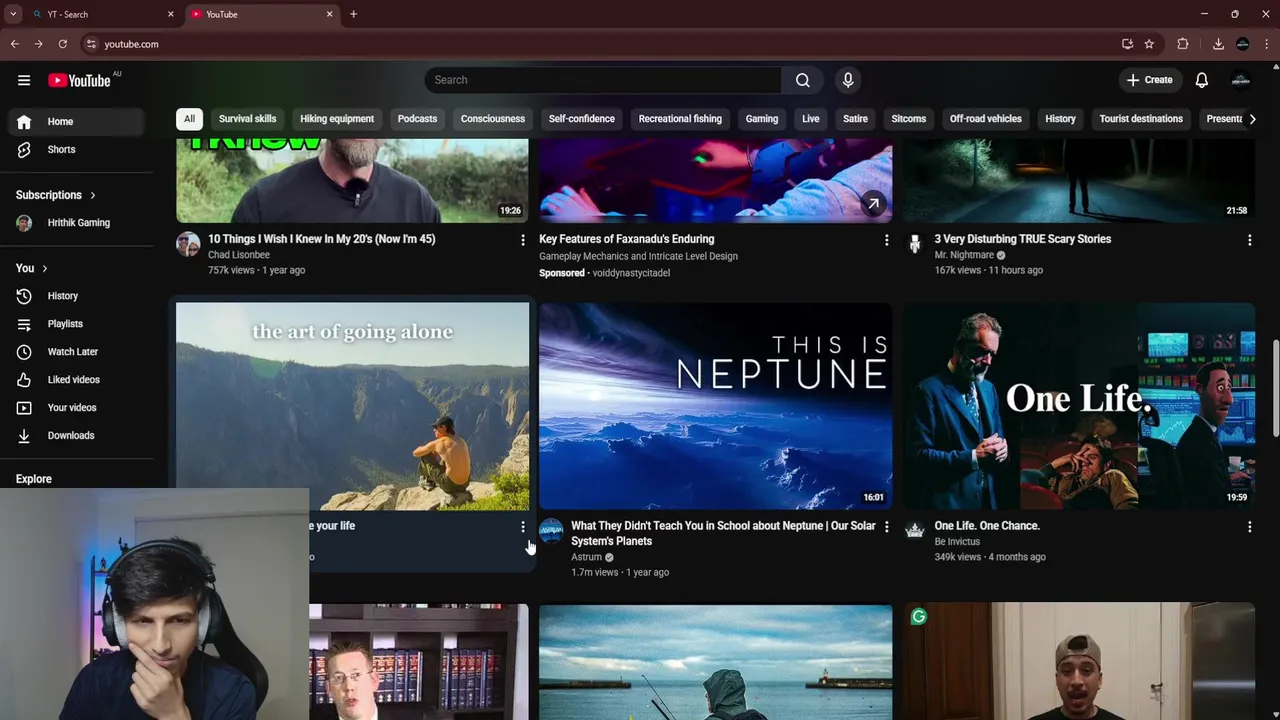Select the Satire chip

pos(856,119)
